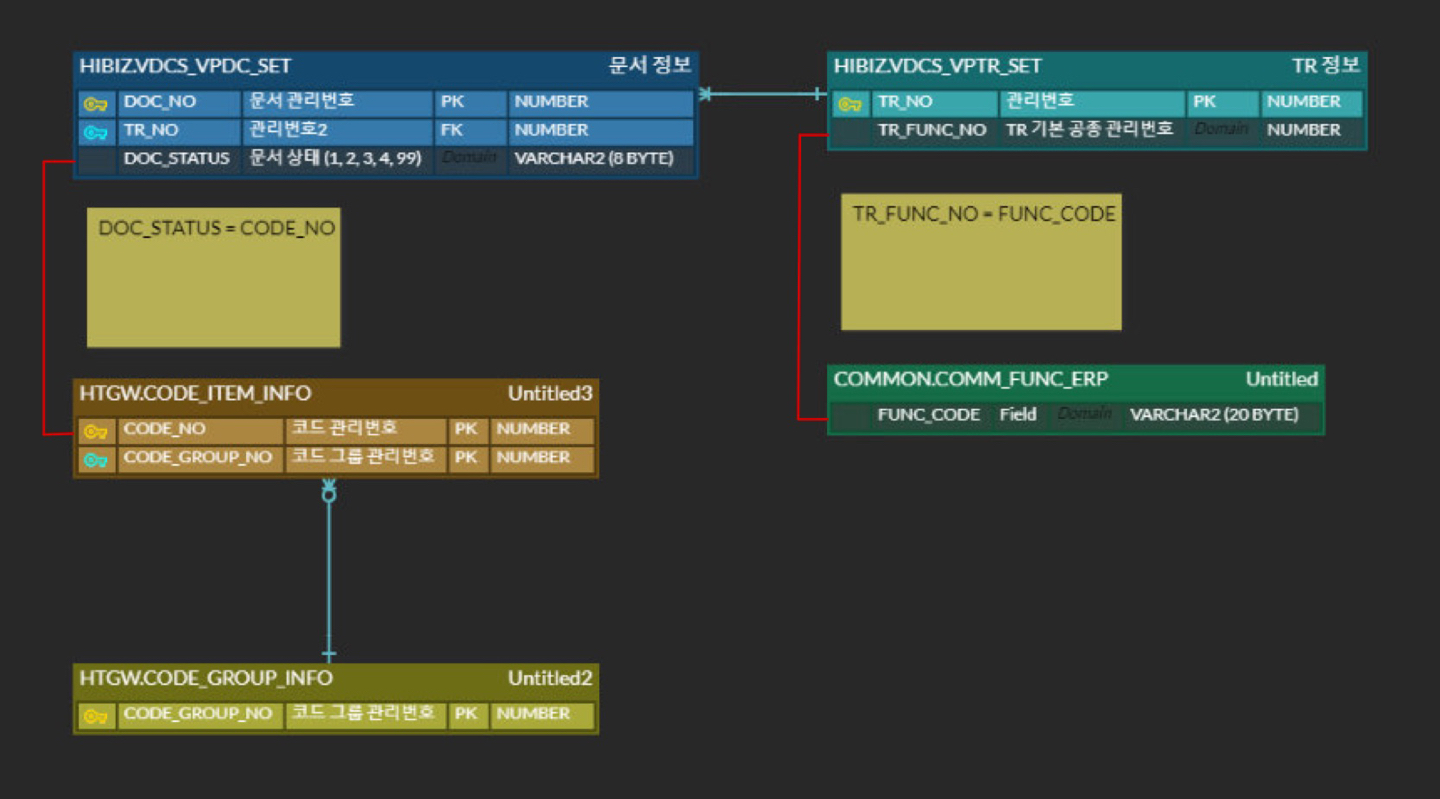Select the DOC_STATUS column name
Image resolution: width=1440 pixels, height=799 pixels.
(x=177, y=158)
